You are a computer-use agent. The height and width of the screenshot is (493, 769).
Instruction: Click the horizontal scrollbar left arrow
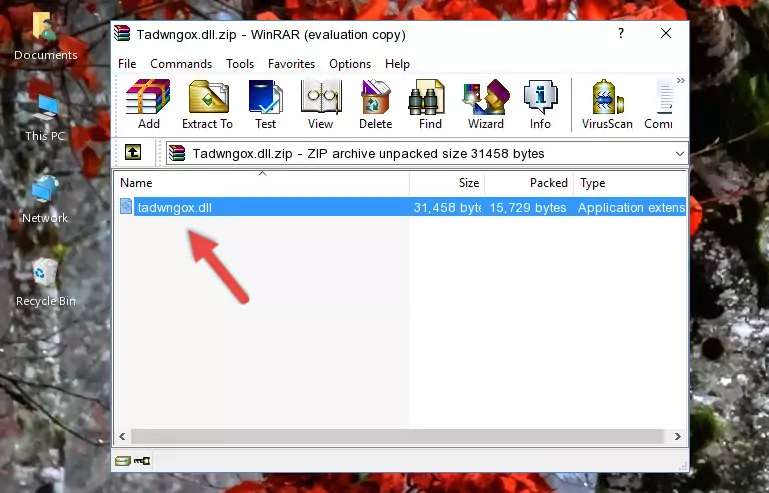123,436
